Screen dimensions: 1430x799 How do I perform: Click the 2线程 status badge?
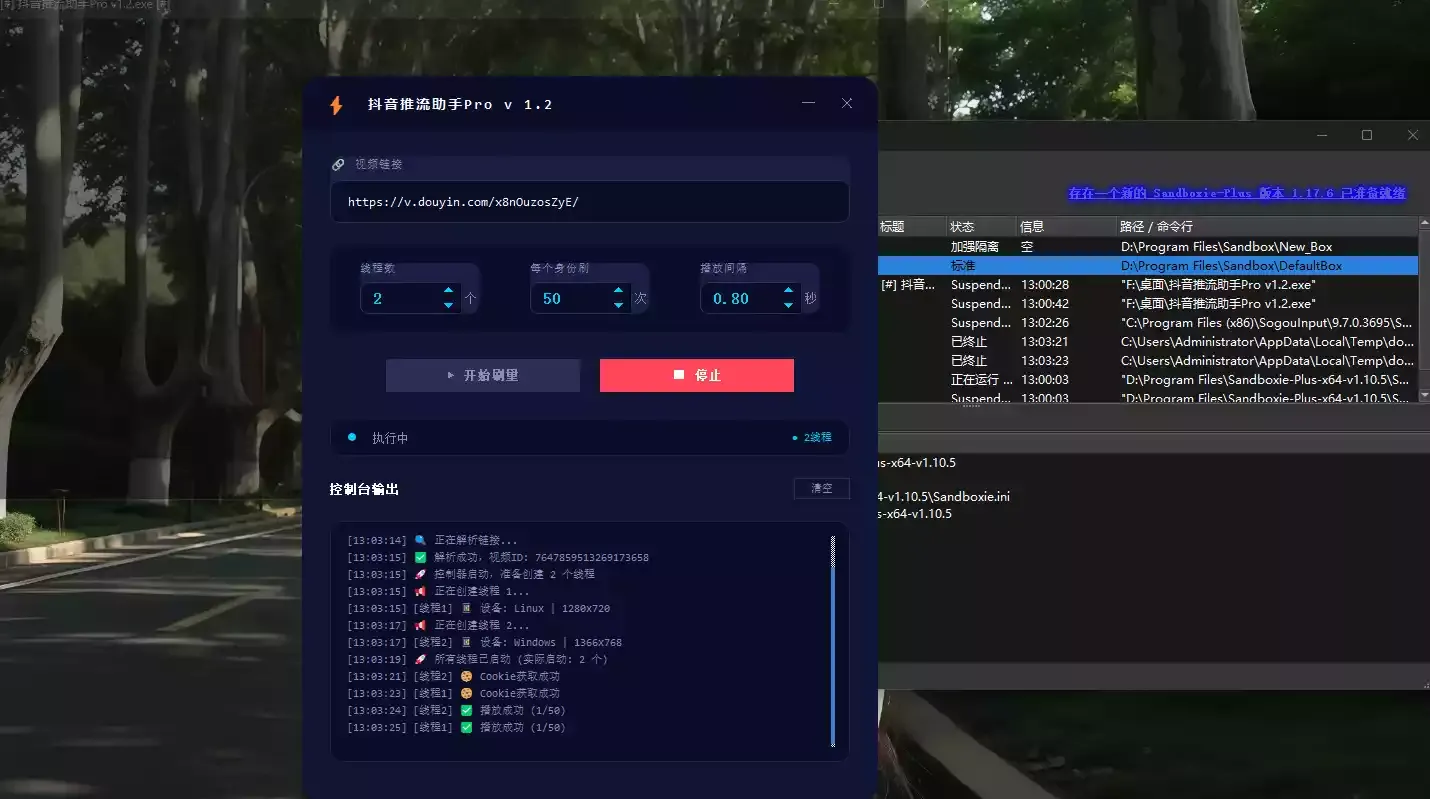tap(811, 438)
